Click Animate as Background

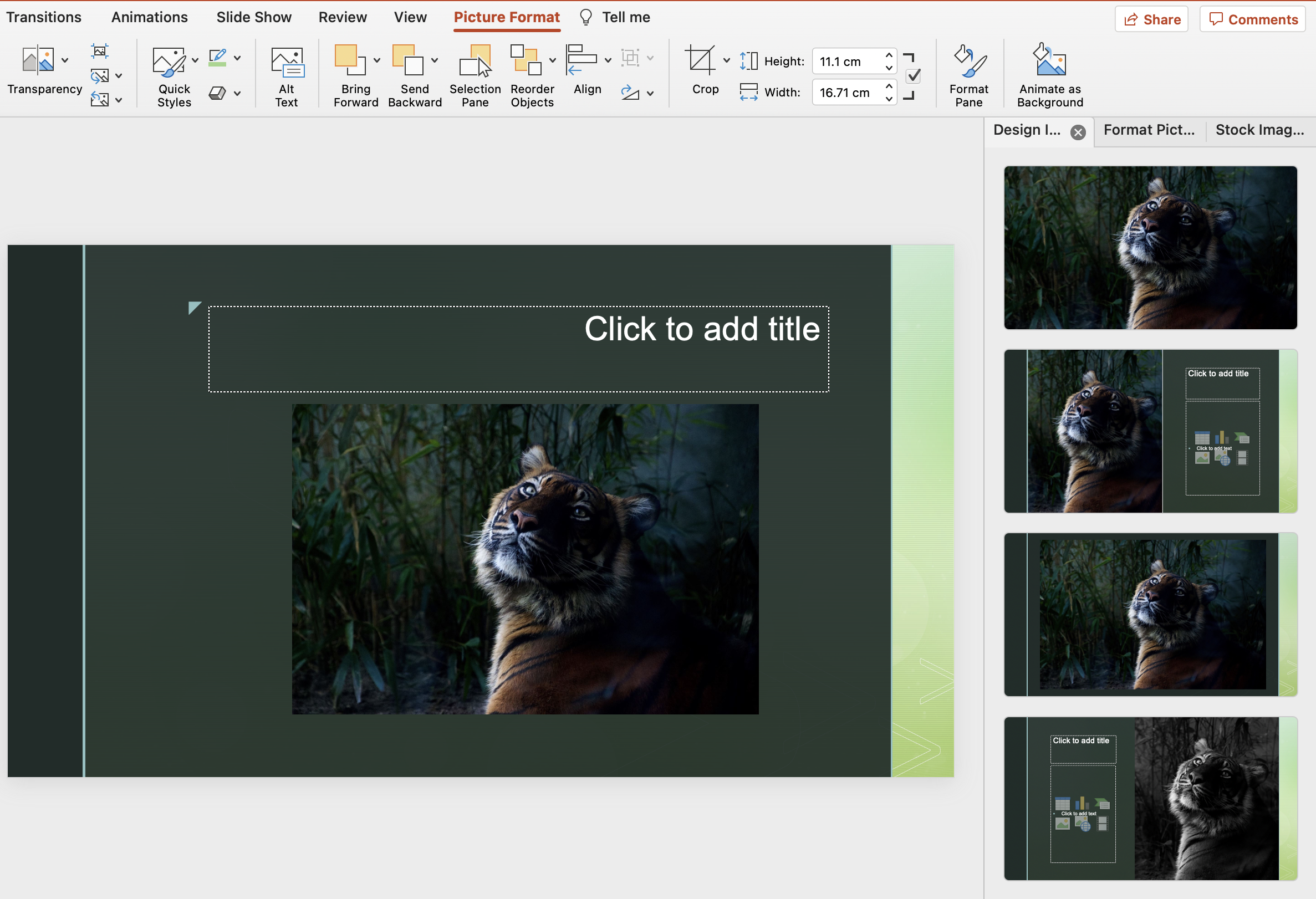(x=1050, y=76)
